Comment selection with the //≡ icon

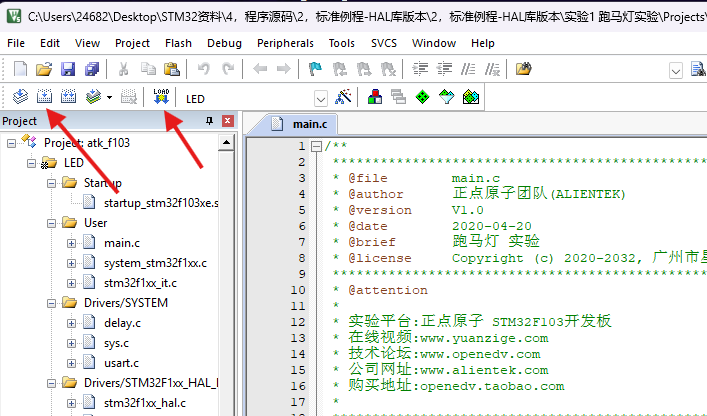468,69
